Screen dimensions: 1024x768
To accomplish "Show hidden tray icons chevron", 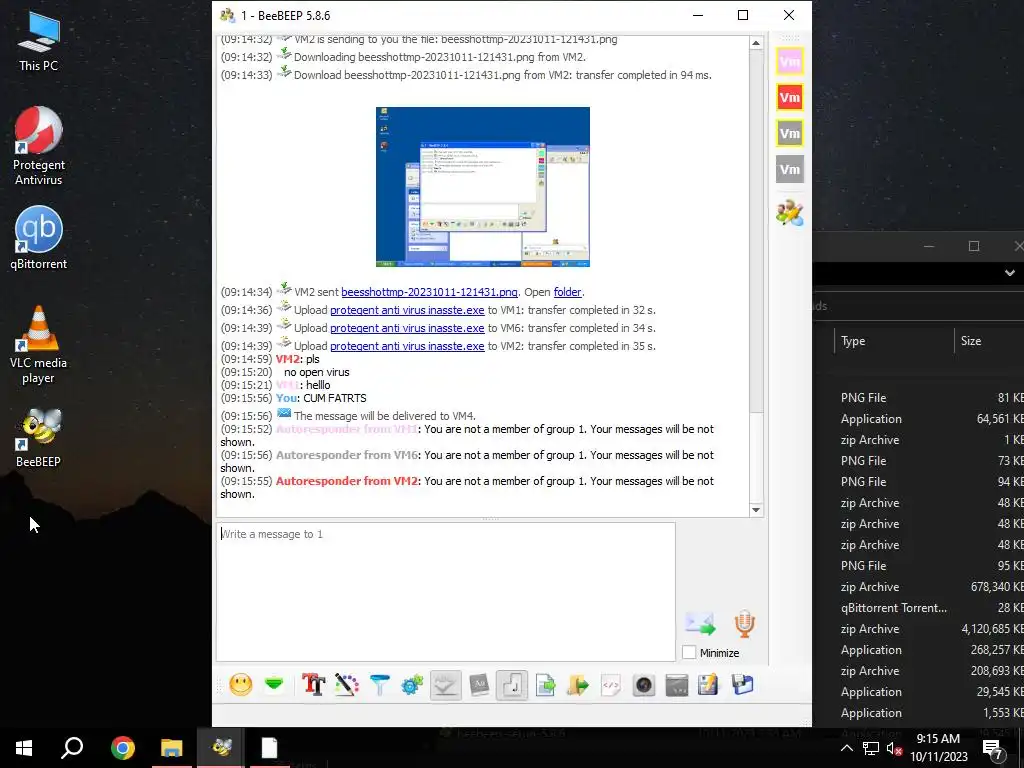I will coord(846,748).
